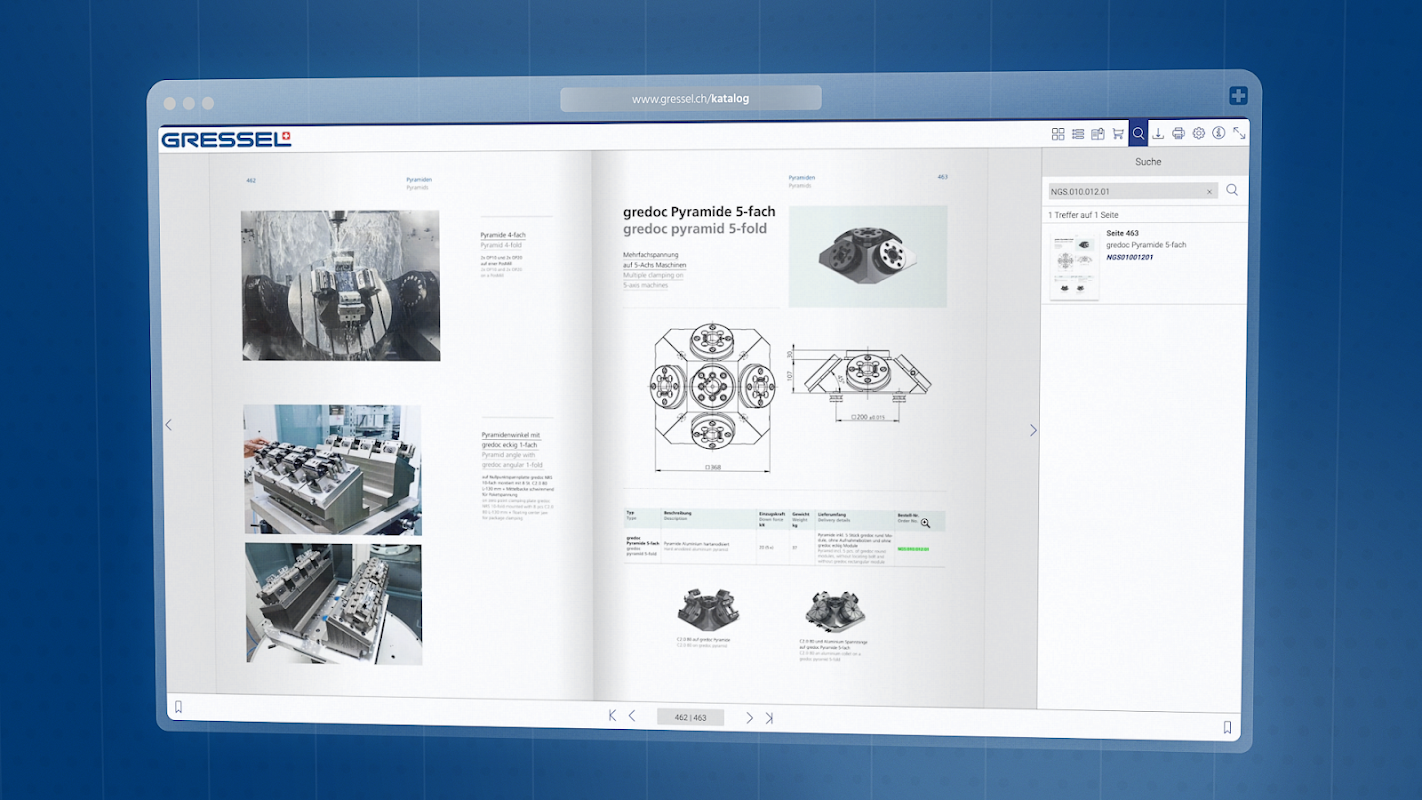
Task: Click the highlighted green order number in table
Action: pos(913,548)
